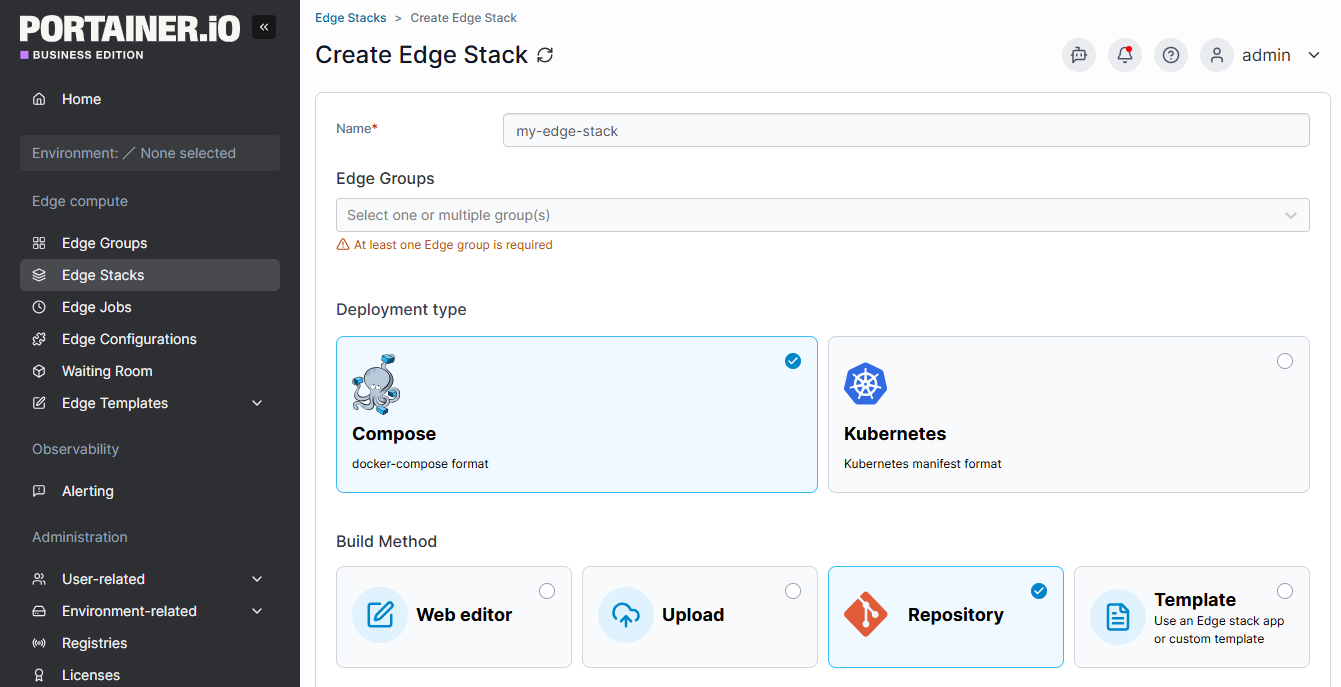The height and width of the screenshot is (687, 1341).
Task: Open the Edge Groups selection dropdown
Action: coord(822,215)
